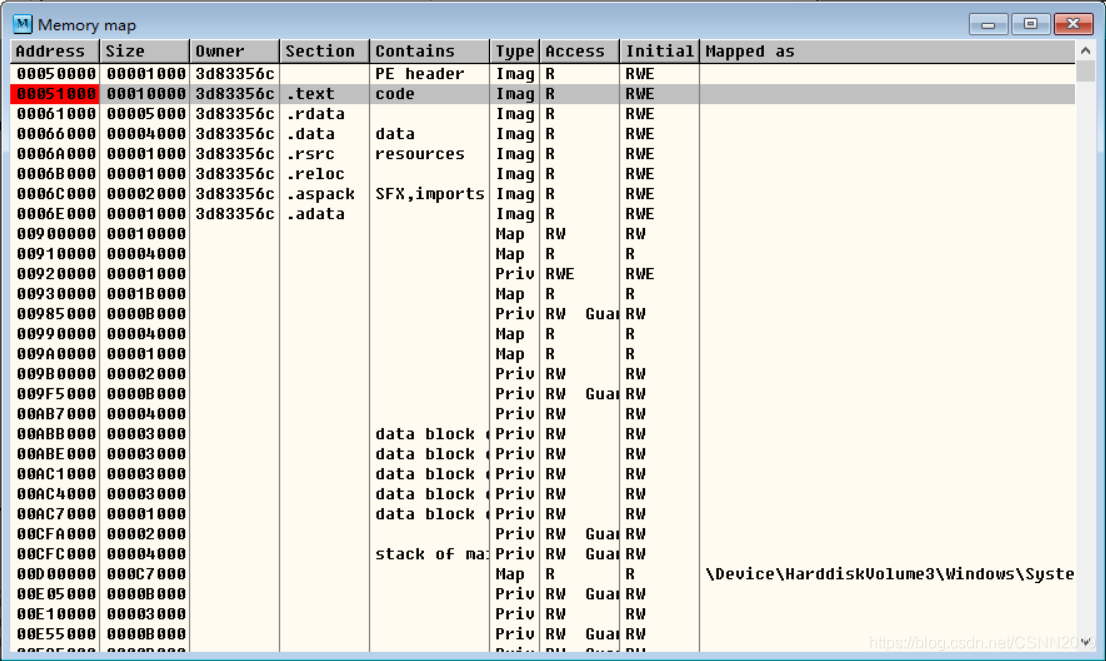Viewport: 1106px width, 661px height.
Task: Select the data block row at 00AC1000
Action: [542, 474]
